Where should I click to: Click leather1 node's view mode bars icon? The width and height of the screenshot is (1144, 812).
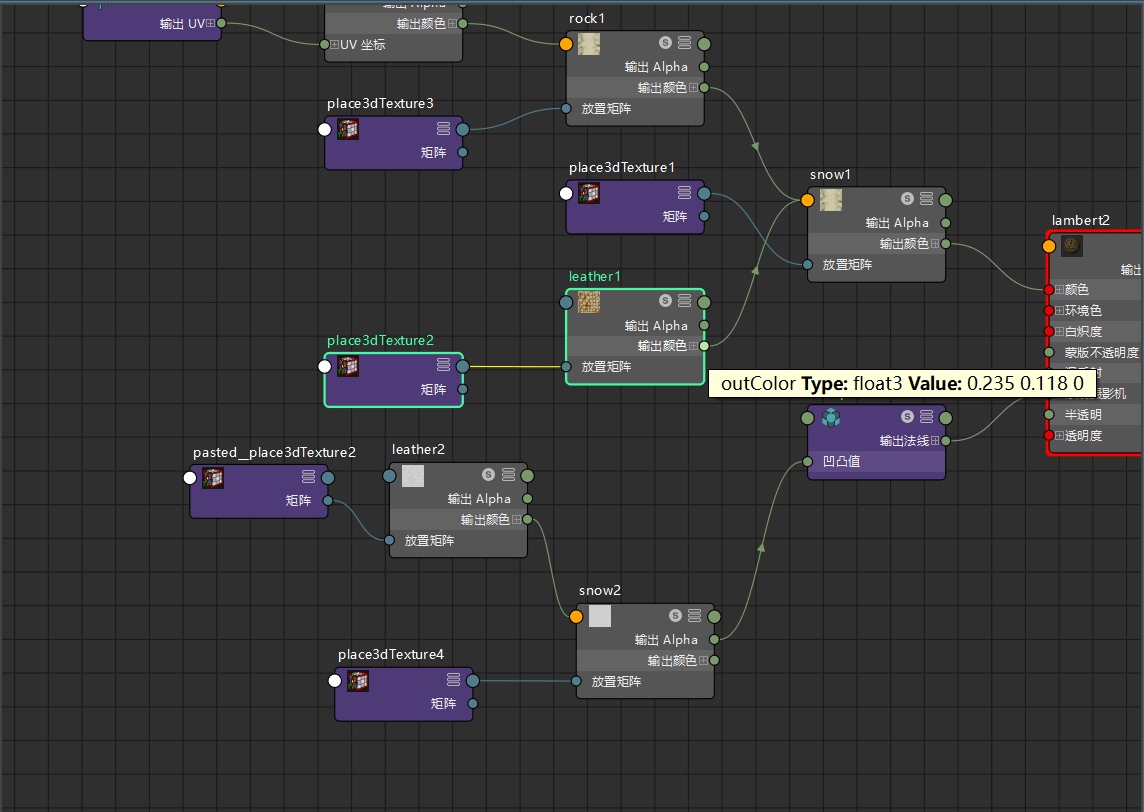click(684, 301)
